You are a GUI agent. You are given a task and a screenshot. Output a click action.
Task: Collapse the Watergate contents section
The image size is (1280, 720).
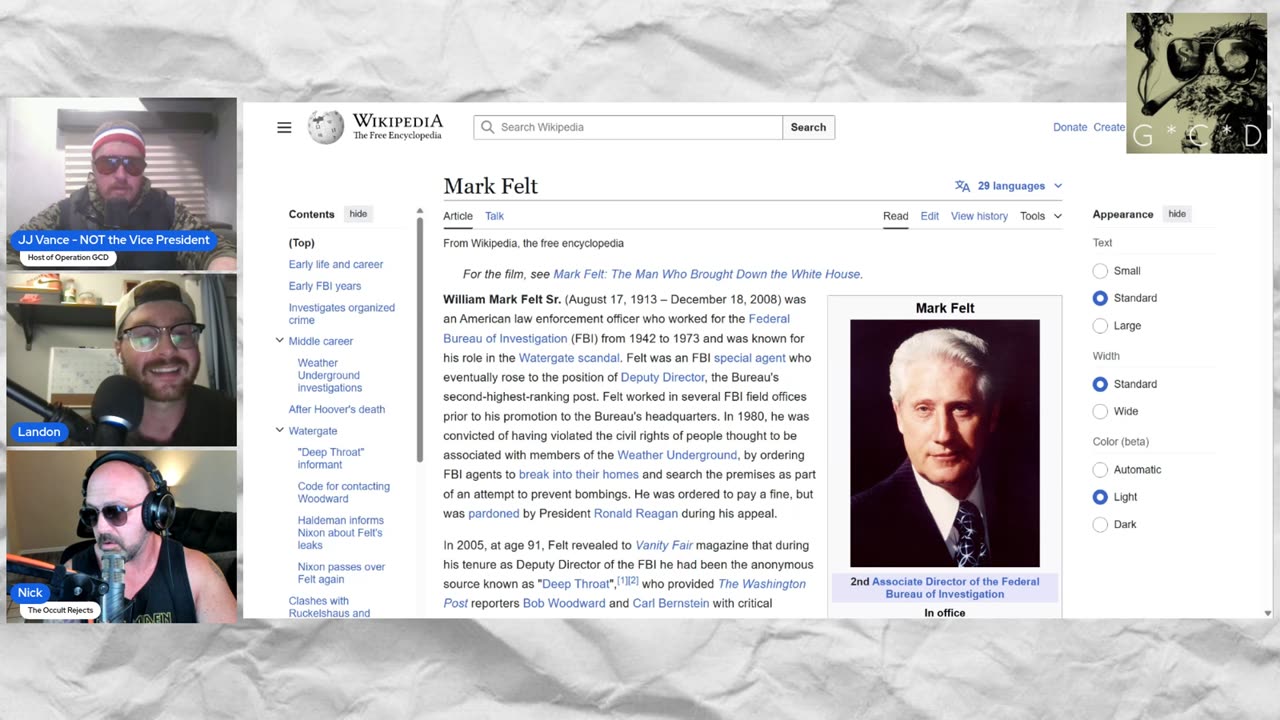pos(279,431)
